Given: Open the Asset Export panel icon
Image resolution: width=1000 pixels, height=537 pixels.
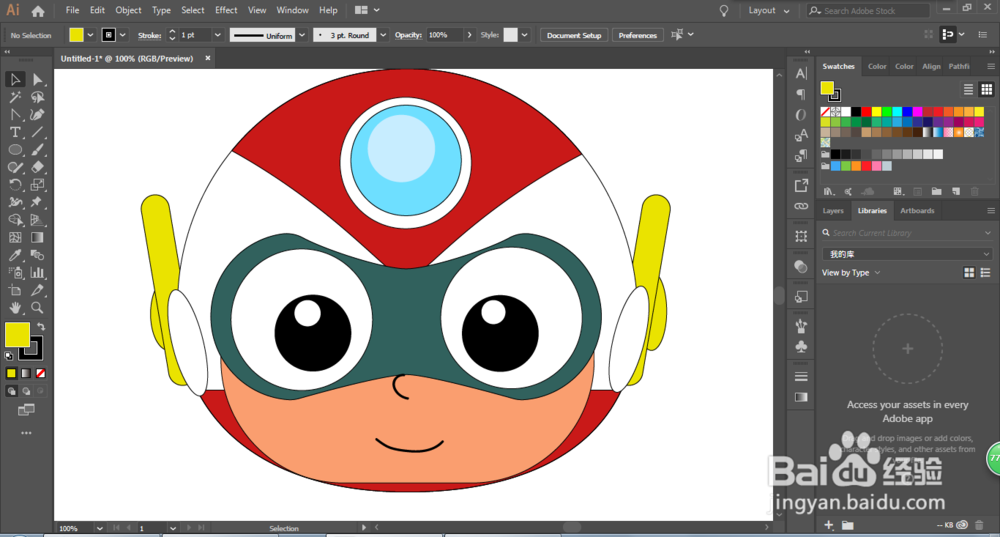Looking at the screenshot, I should click(x=801, y=186).
